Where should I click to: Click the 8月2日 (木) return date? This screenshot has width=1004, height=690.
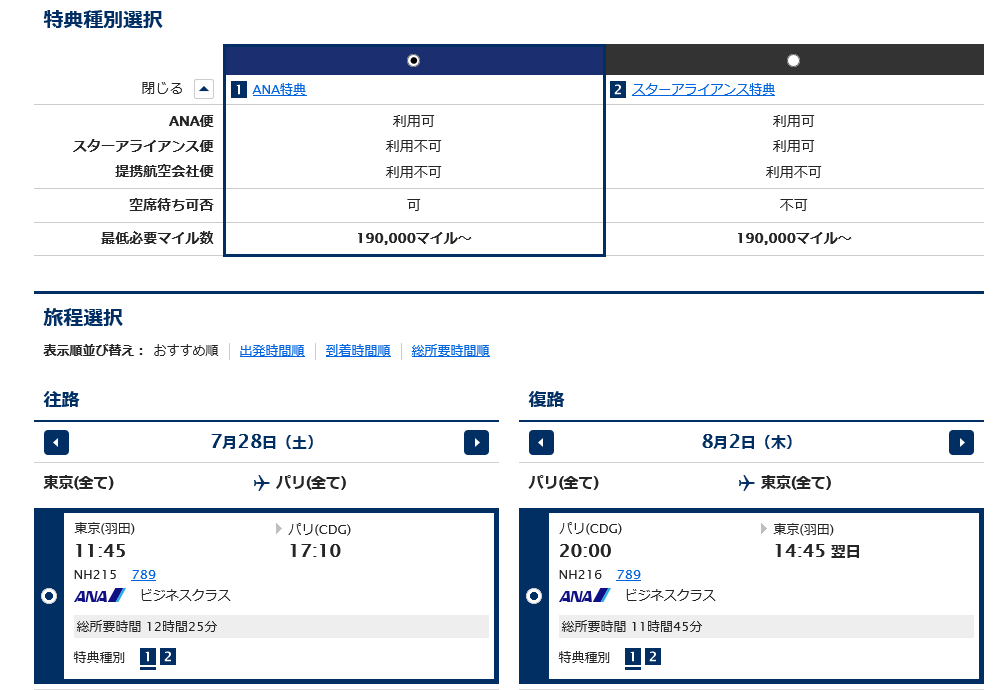pyautogui.click(x=747, y=442)
